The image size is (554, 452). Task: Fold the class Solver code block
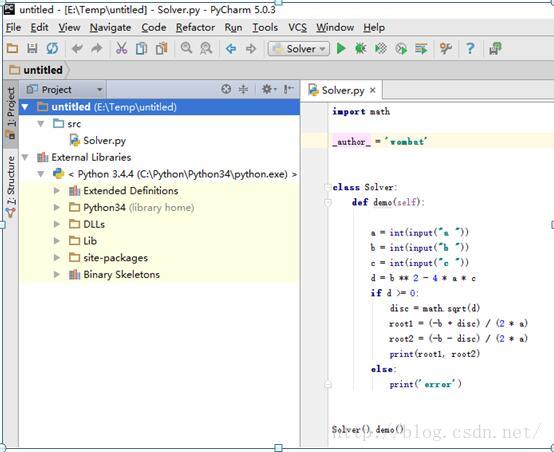pos(328,187)
